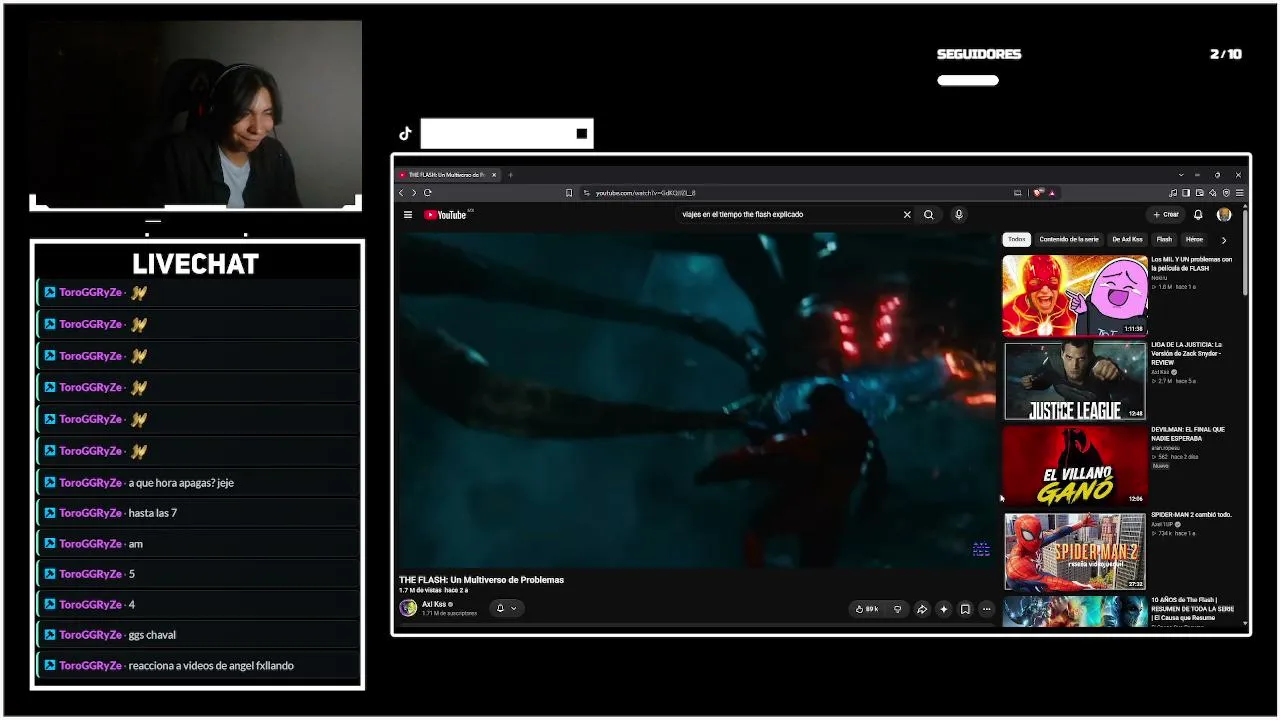1280x720 pixels.
Task: Click the YouTube page scrollbar
Action: point(1245,250)
